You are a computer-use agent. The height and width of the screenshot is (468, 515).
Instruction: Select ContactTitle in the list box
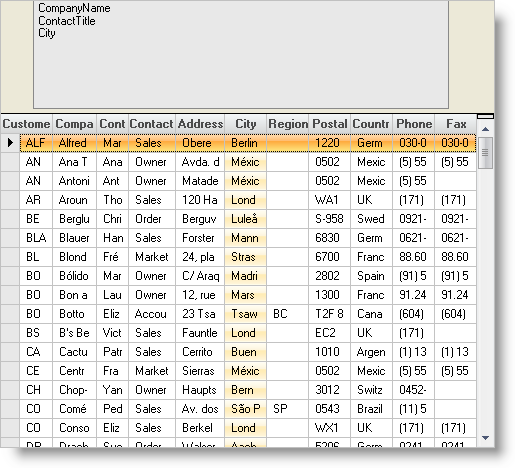coord(67,21)
